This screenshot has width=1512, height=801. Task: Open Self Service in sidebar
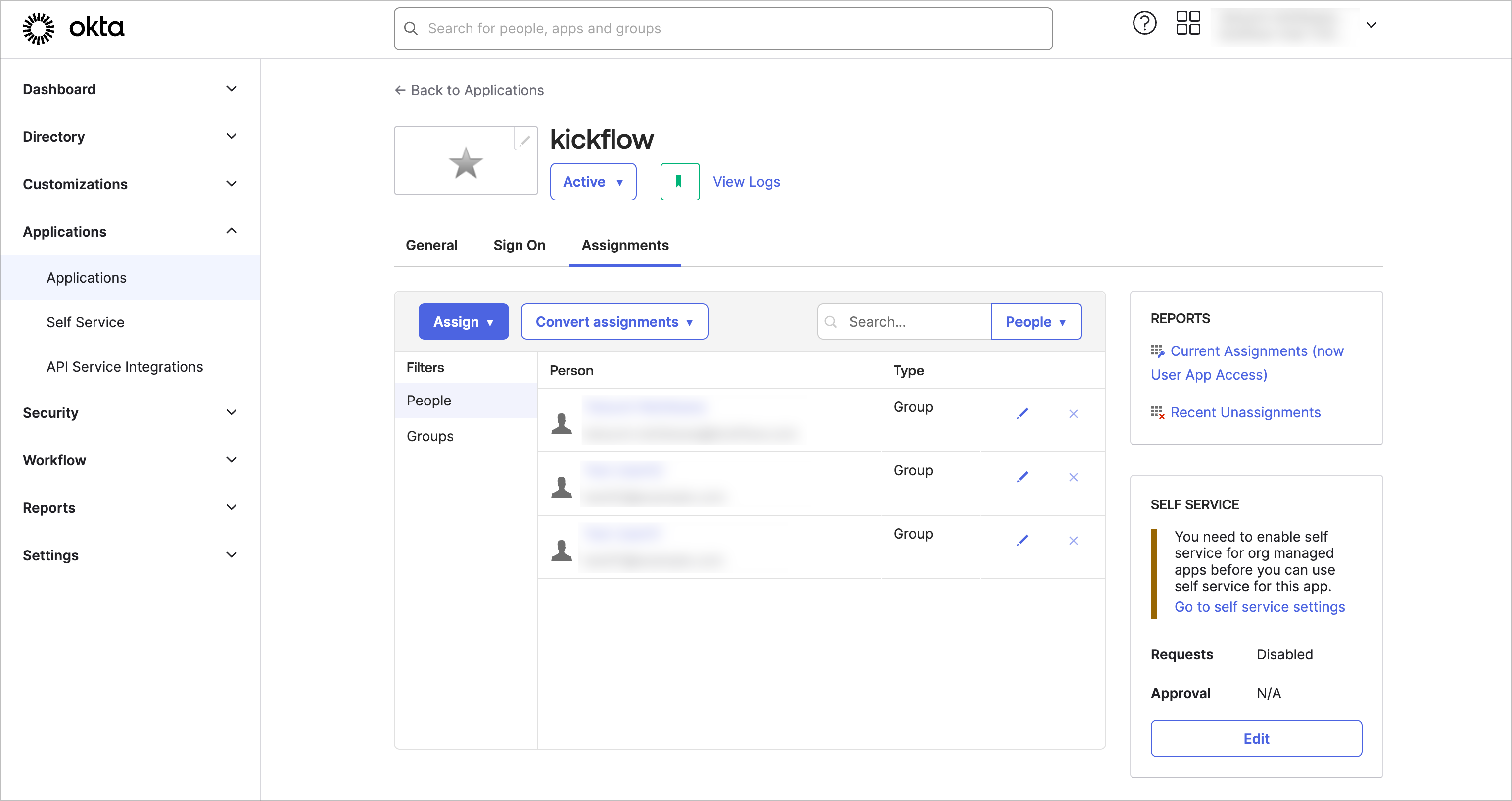(x=85, y=322)
